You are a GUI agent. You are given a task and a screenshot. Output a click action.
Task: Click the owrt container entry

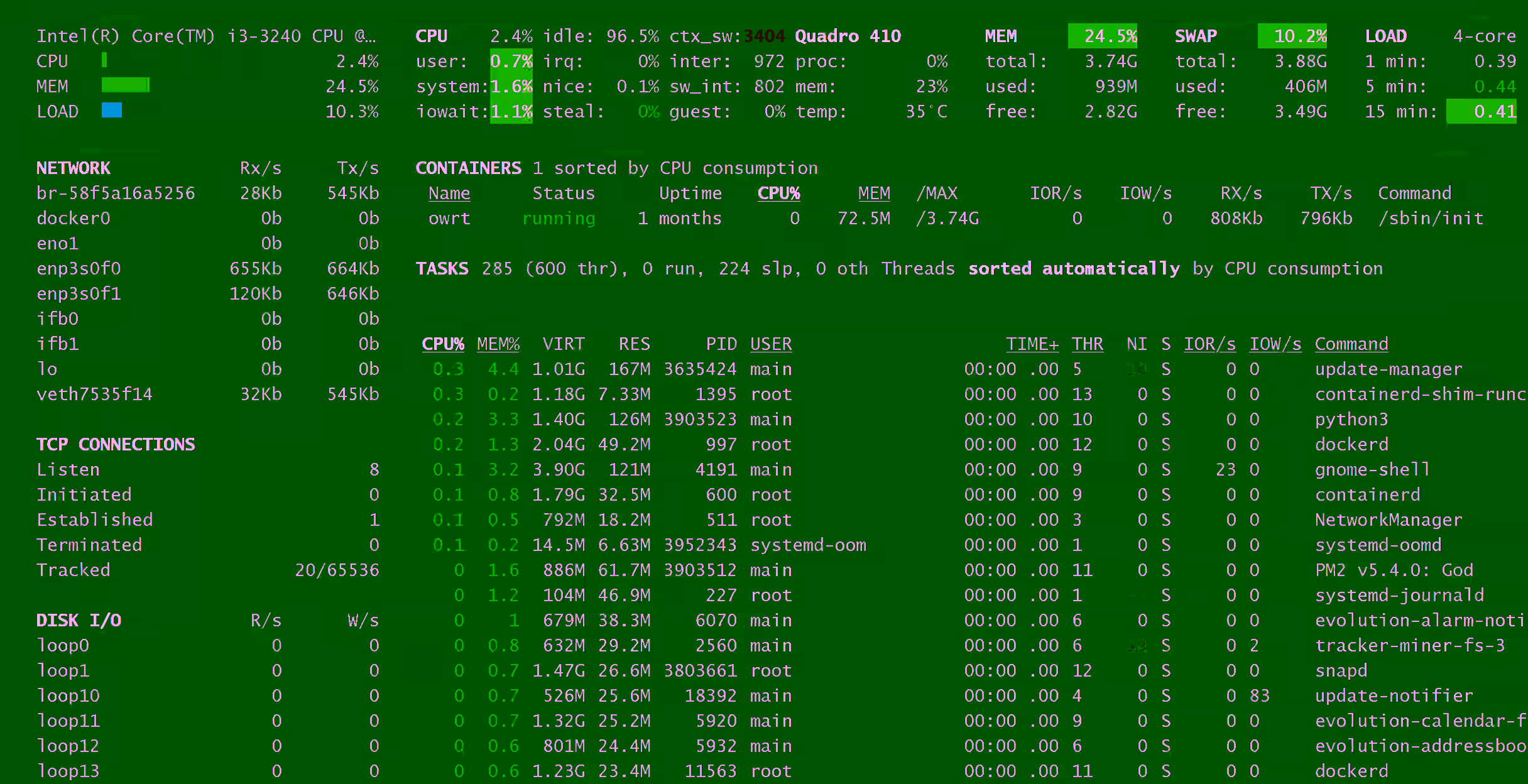pos(449,219)
